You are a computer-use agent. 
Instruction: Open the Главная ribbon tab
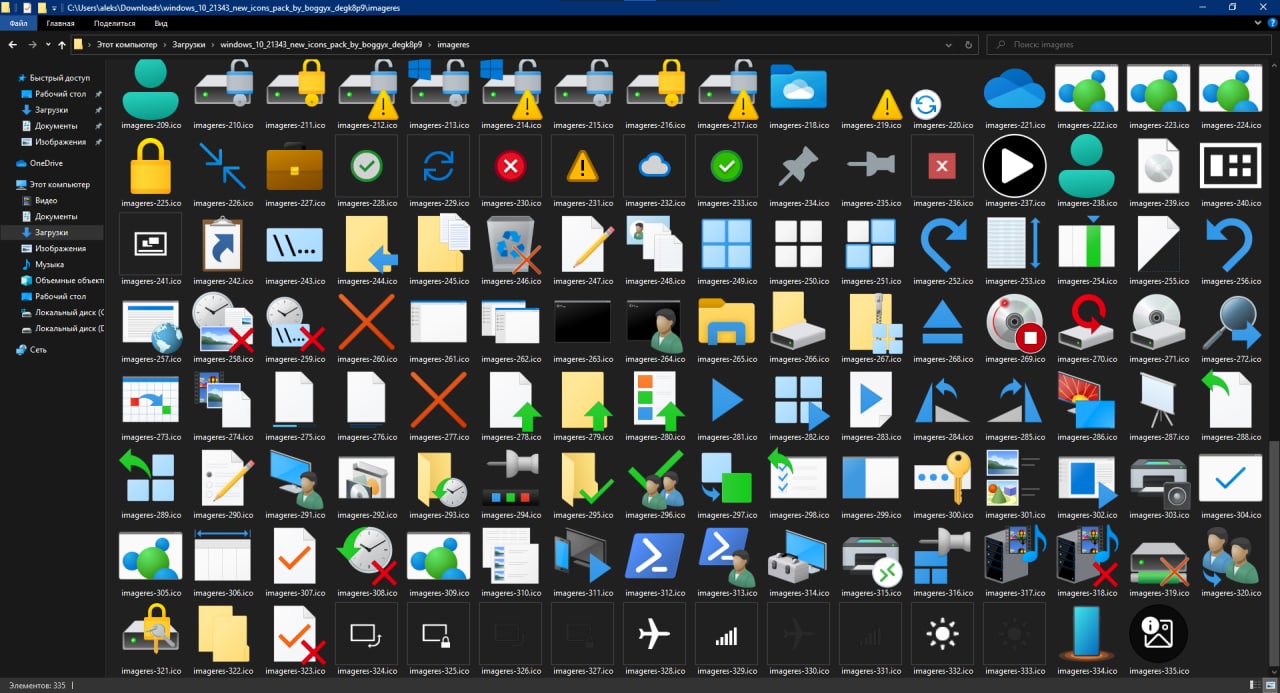(x=60, y=23)
